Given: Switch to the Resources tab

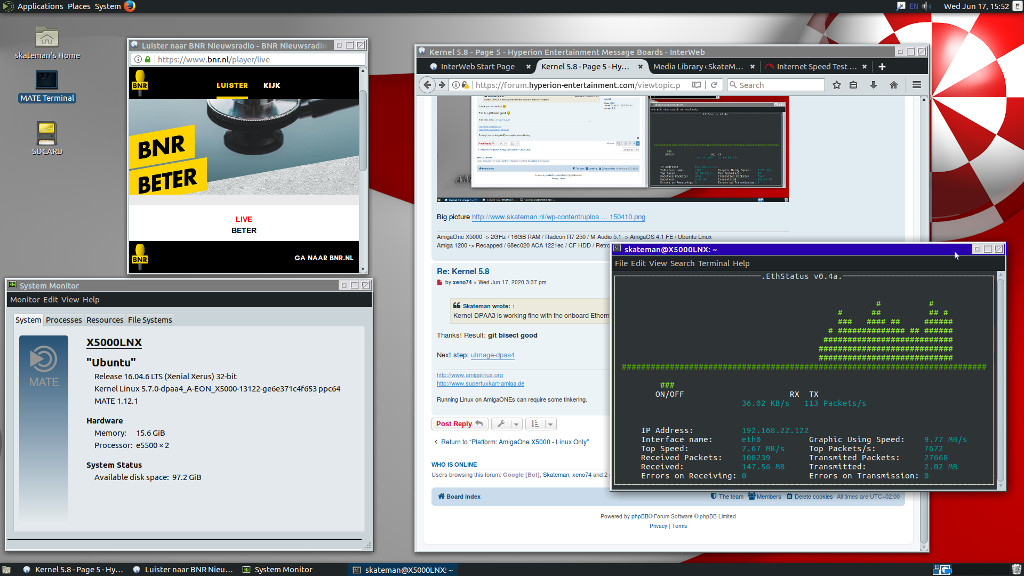Looking at the screenshot, I should (x=104, y=320).
